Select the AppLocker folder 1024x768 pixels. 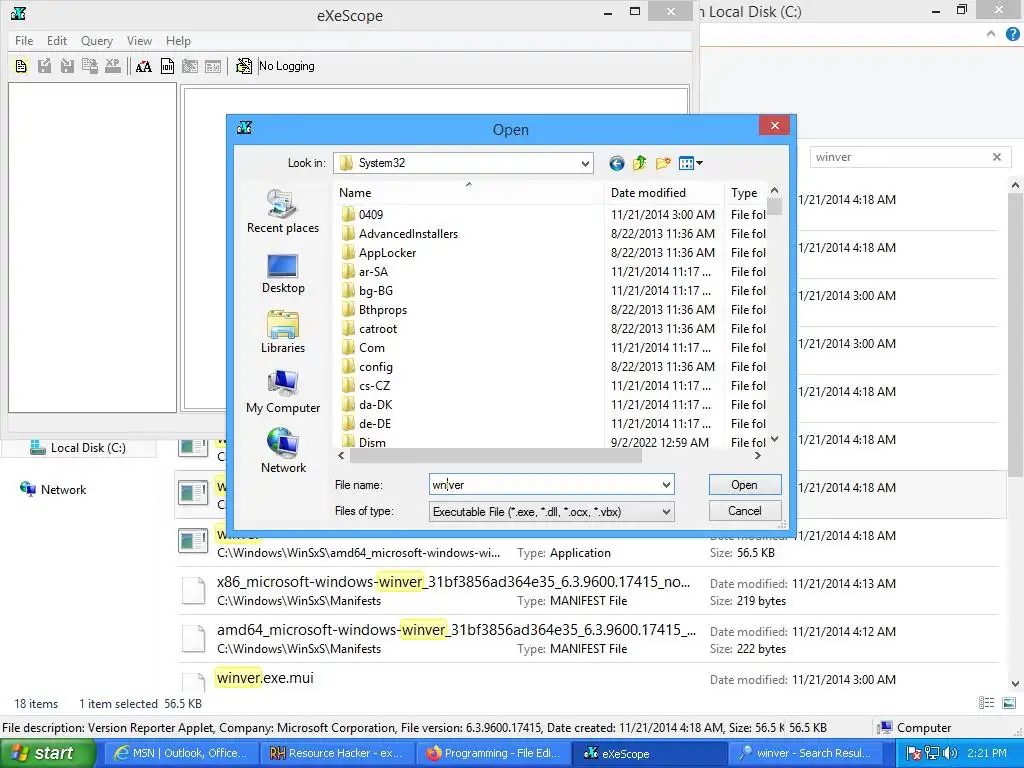pos(387,252)
